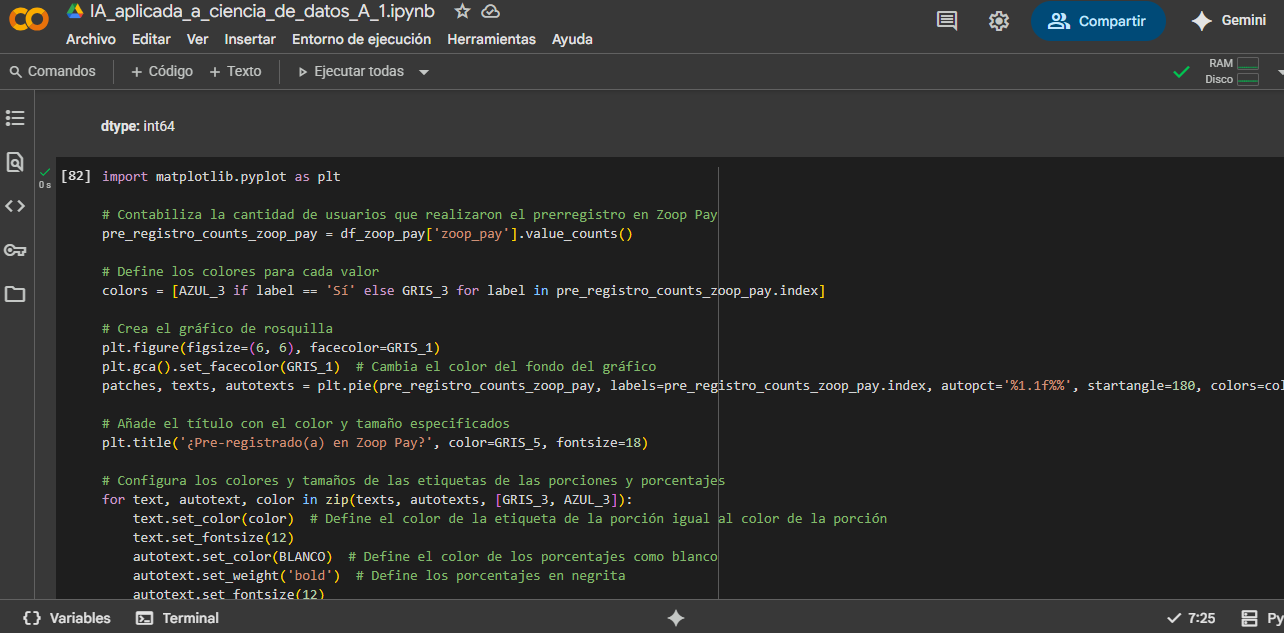1284x633 pixels.
Task: Star the notebook with the star icon
Action: [462, 11]
